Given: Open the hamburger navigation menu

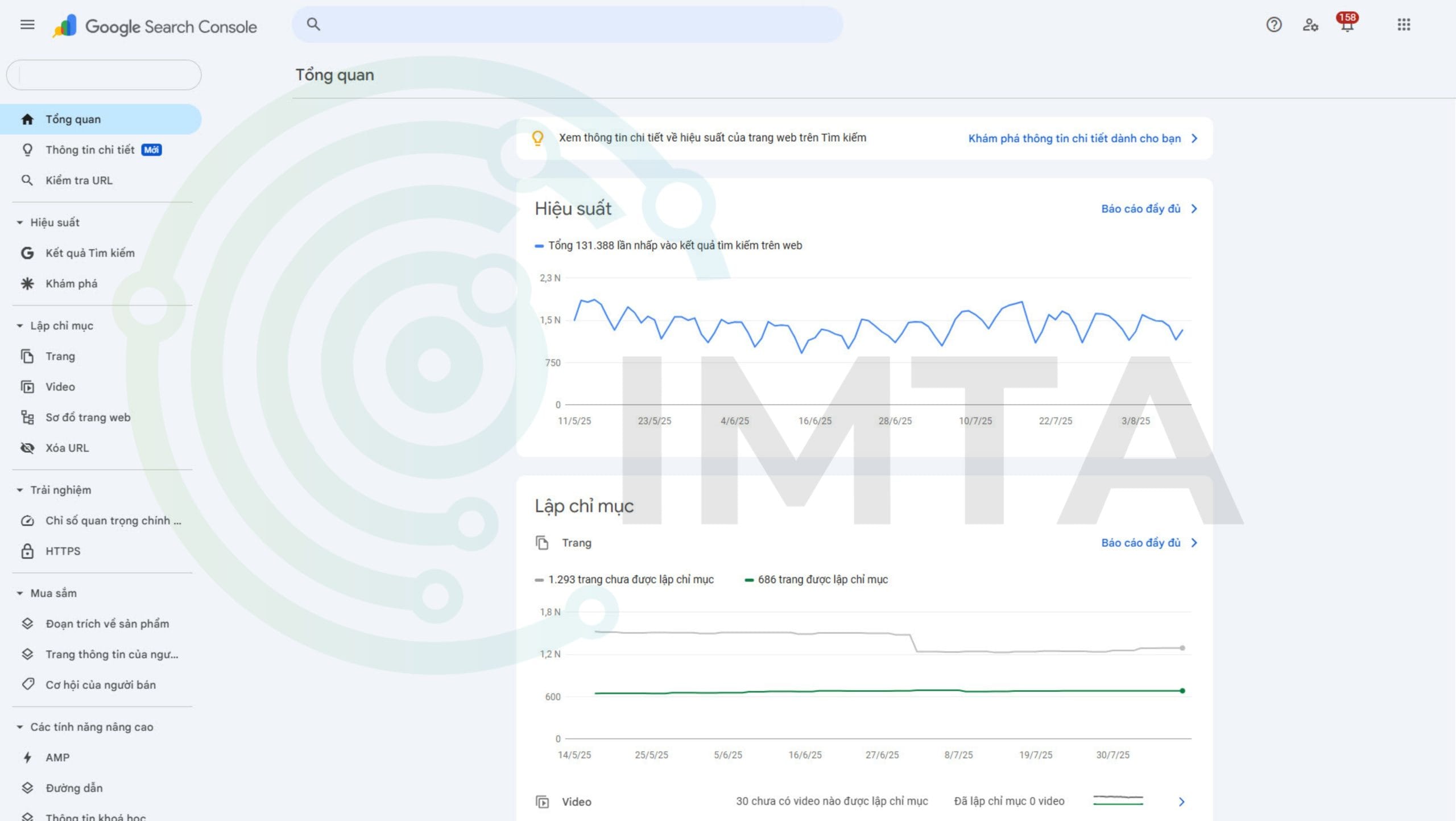Looking at the screenshot, I should coord(27,24).
